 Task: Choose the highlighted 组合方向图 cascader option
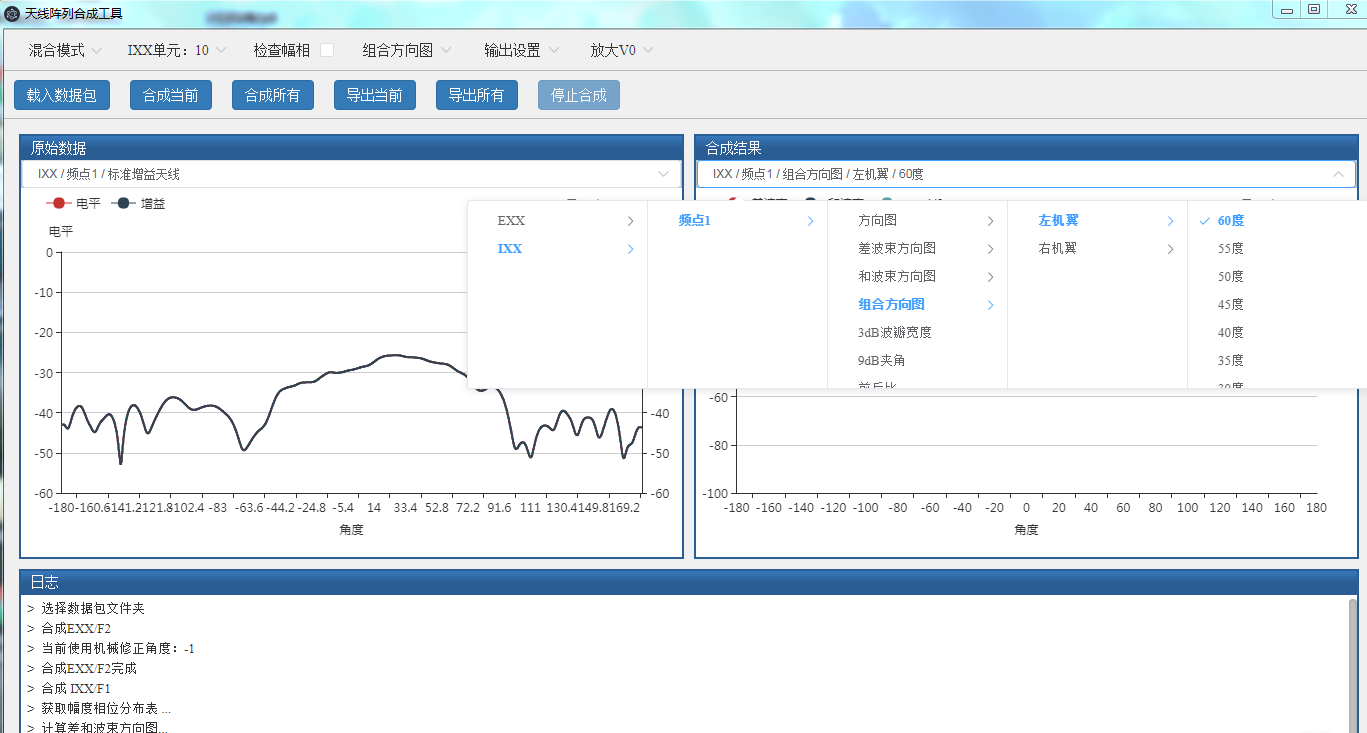click(917, 305)
